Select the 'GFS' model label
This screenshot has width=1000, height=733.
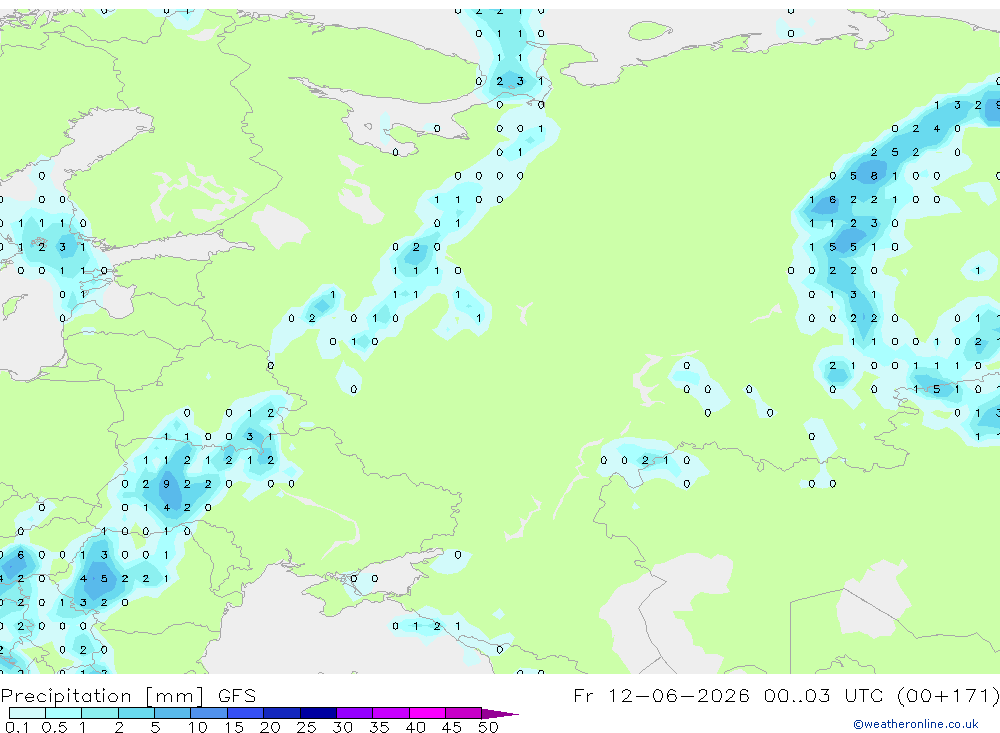coord(237,695)
